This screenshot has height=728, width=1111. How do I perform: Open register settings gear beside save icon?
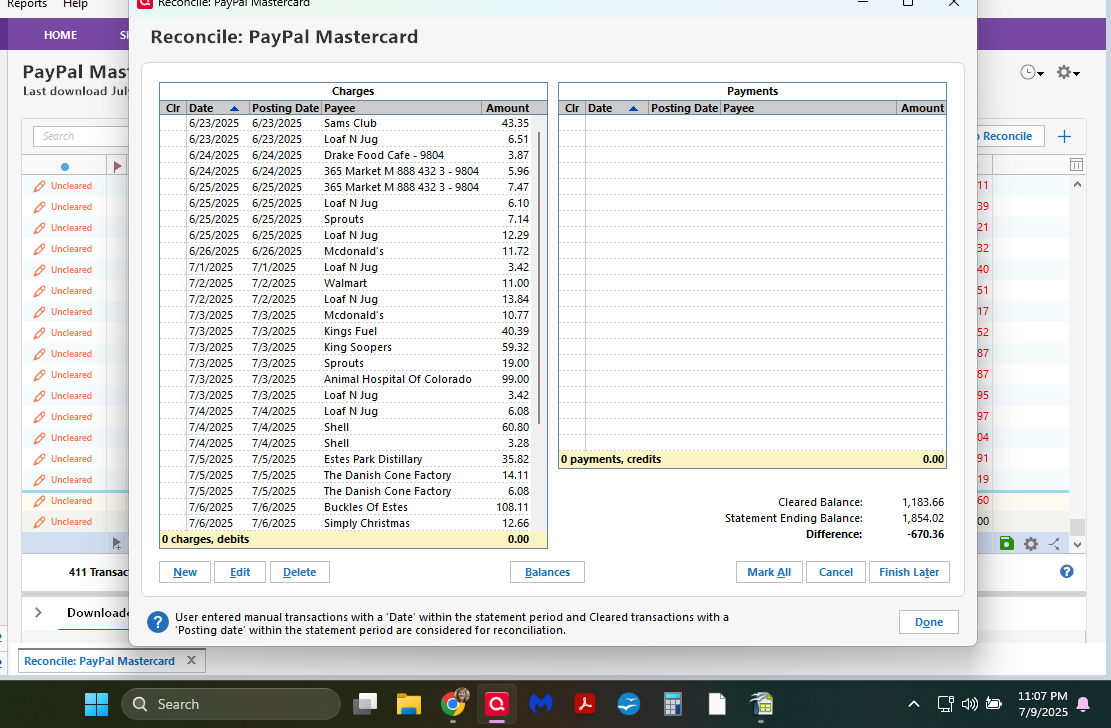pos(1031,544)
